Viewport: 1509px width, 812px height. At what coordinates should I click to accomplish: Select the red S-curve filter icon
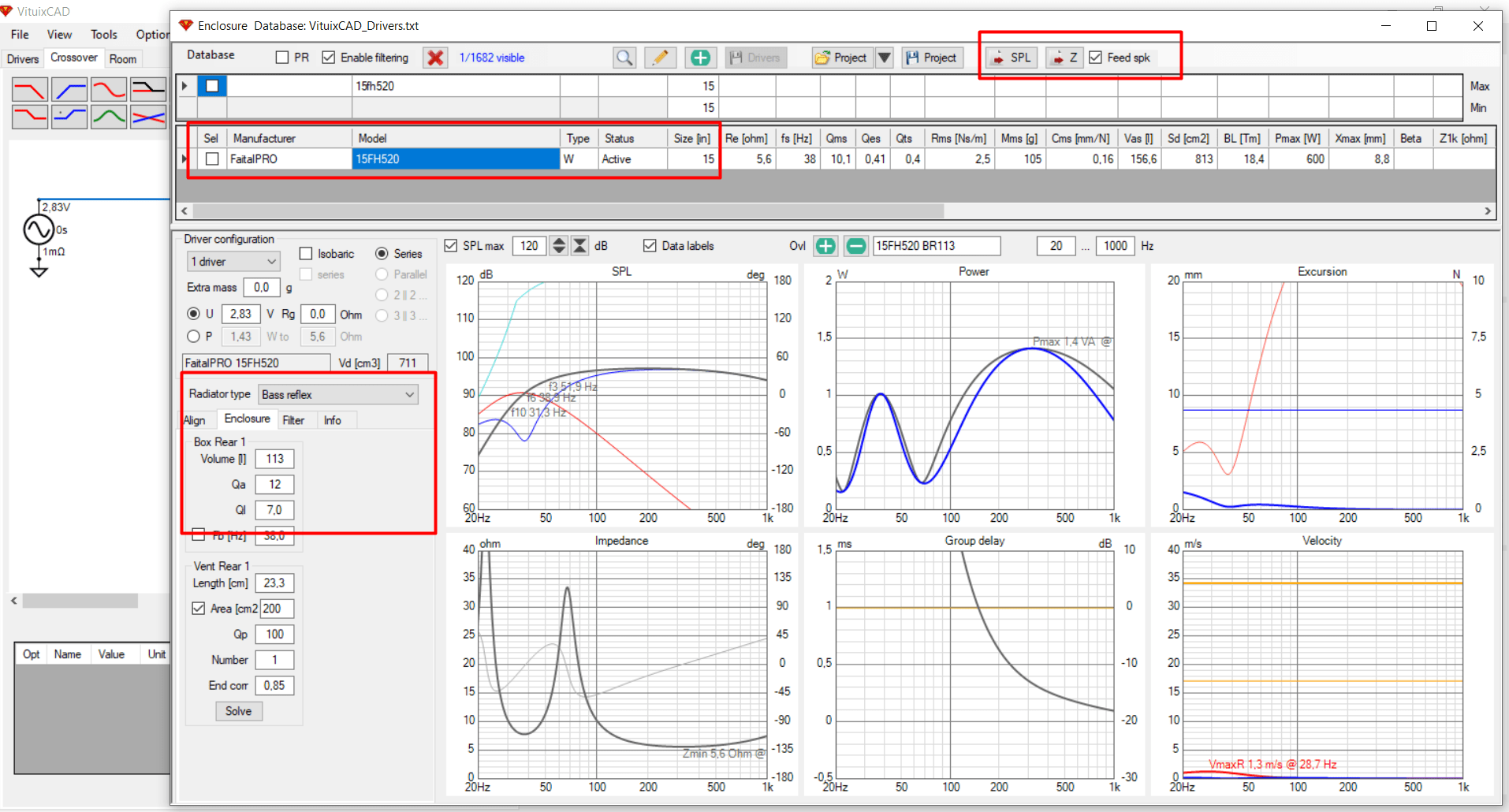coord(109,90)
